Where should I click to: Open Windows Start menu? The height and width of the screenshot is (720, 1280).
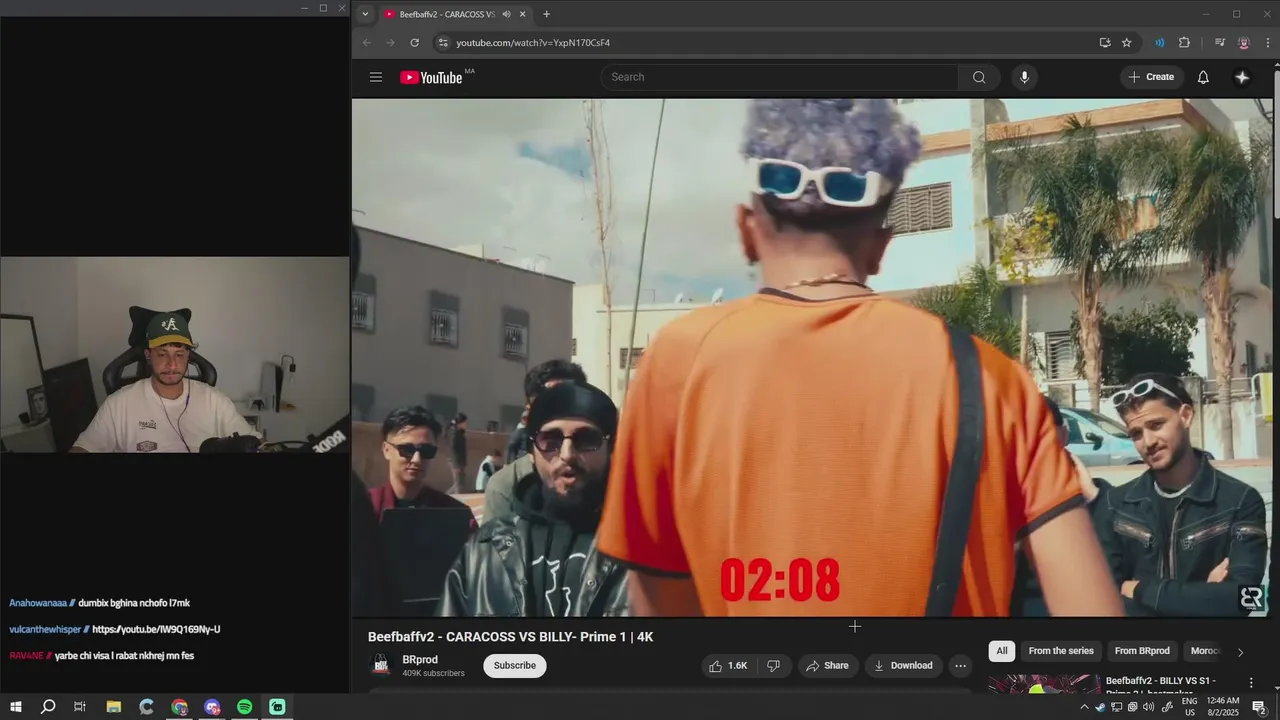(x=16, y=707)
